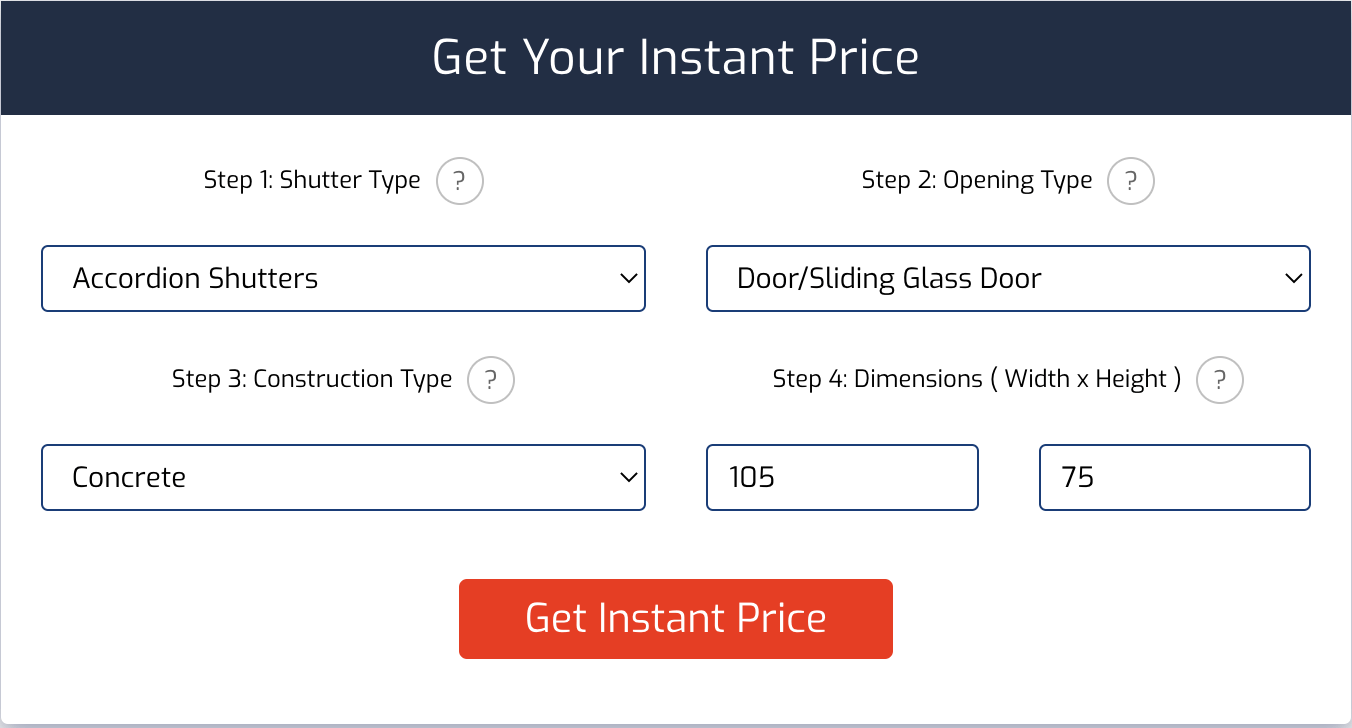
Task: Click the help icon for Shutter Type
Action: 460,181
